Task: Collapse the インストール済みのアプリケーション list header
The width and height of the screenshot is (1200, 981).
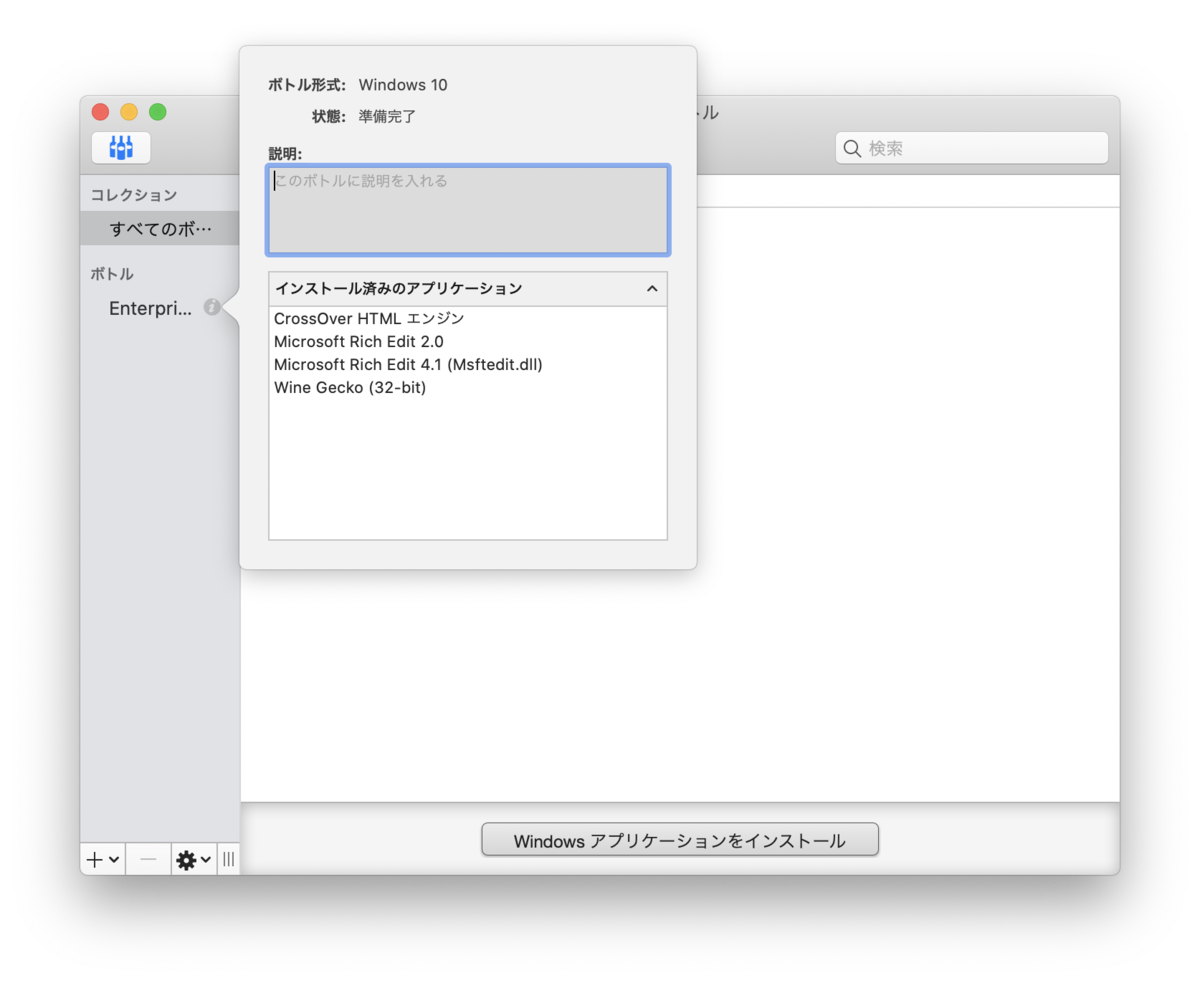Action: [468, 289]
